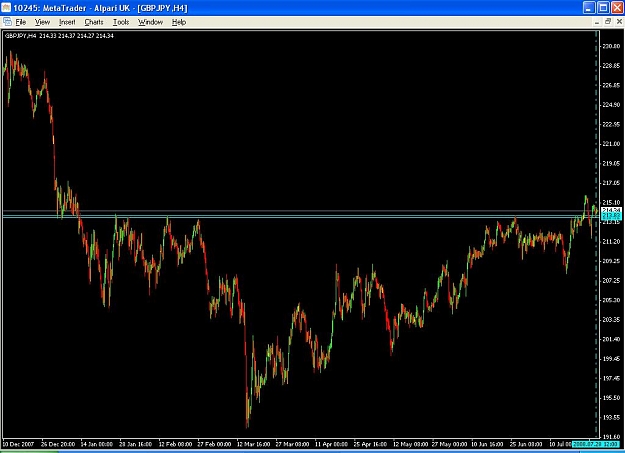Click the 27 Mar 08:00 time label
Screen dimensions: 625x453
[x=292, y=444]
